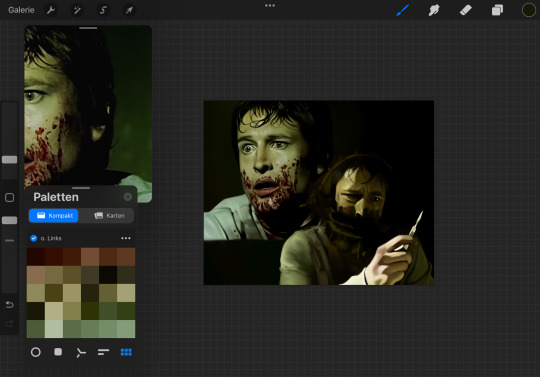Open the Palettes grid tab
Screen dimensions: 540x377
pos(126,352)
